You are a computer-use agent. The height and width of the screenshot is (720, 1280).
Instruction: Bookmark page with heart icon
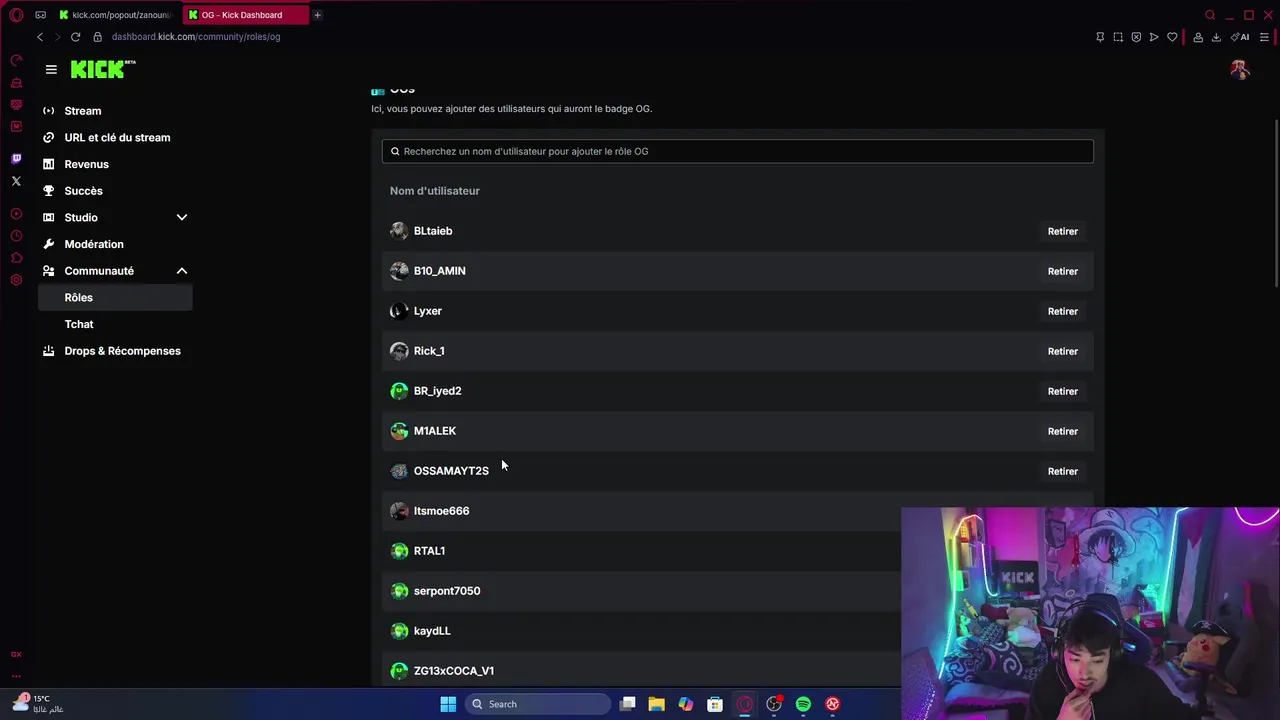click(x=1172, y=37)
